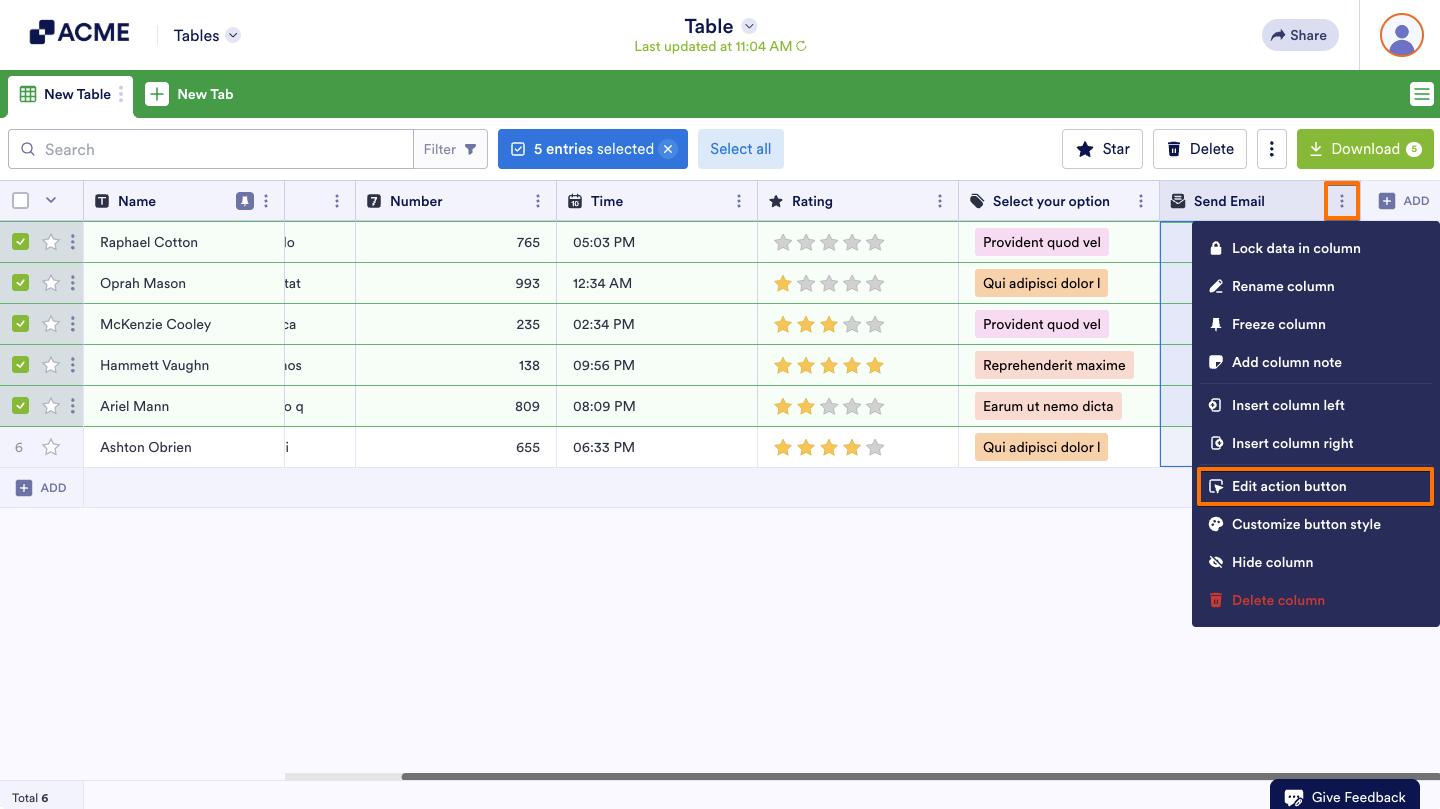The width and height of the screenshot is (1440, 809).
Task: Add a new row with ADD
Action: pos(41,488)
